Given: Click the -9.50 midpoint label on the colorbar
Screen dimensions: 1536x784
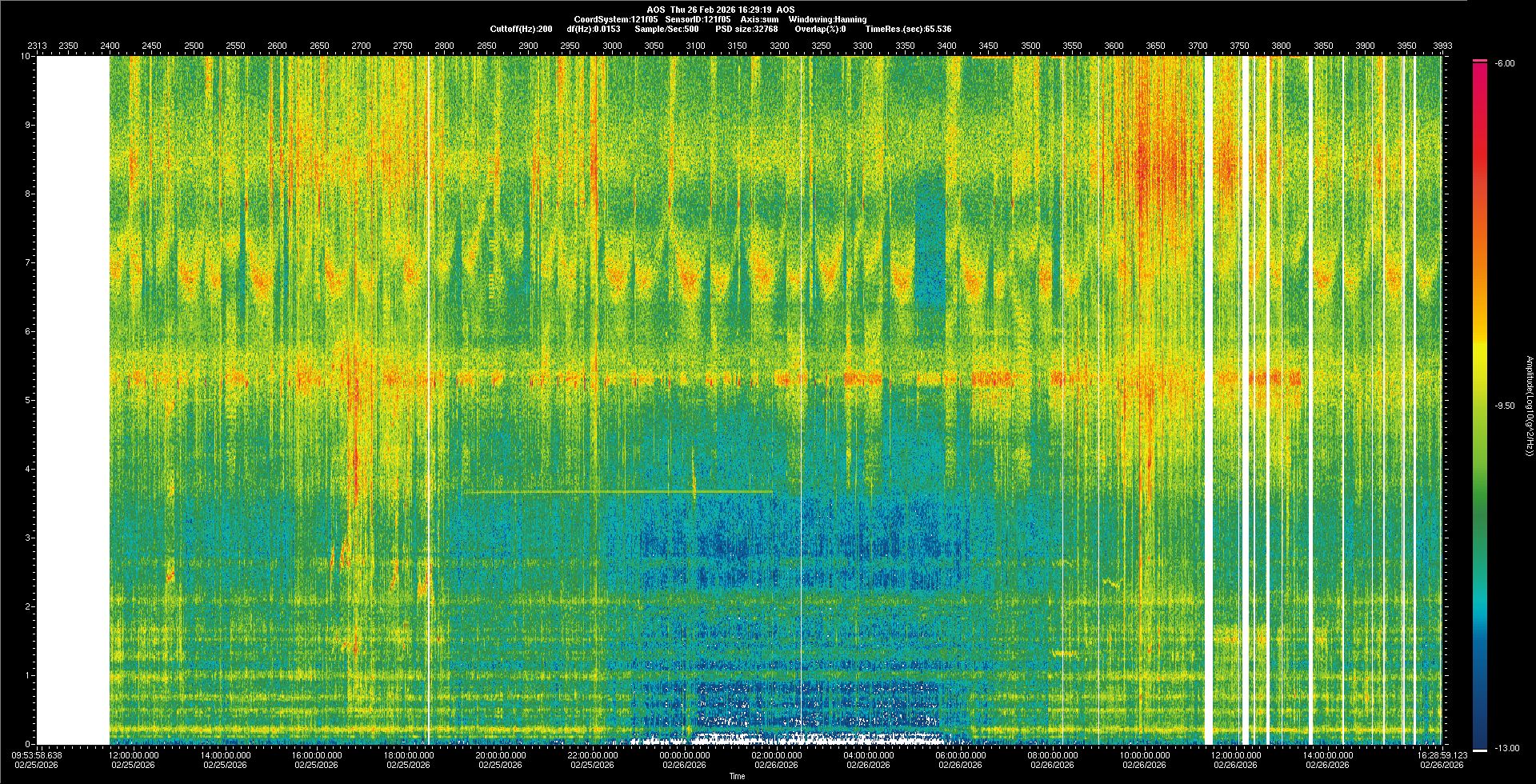Looking at the screenshot, I should pyautogui.click(x=1504, y=406).
